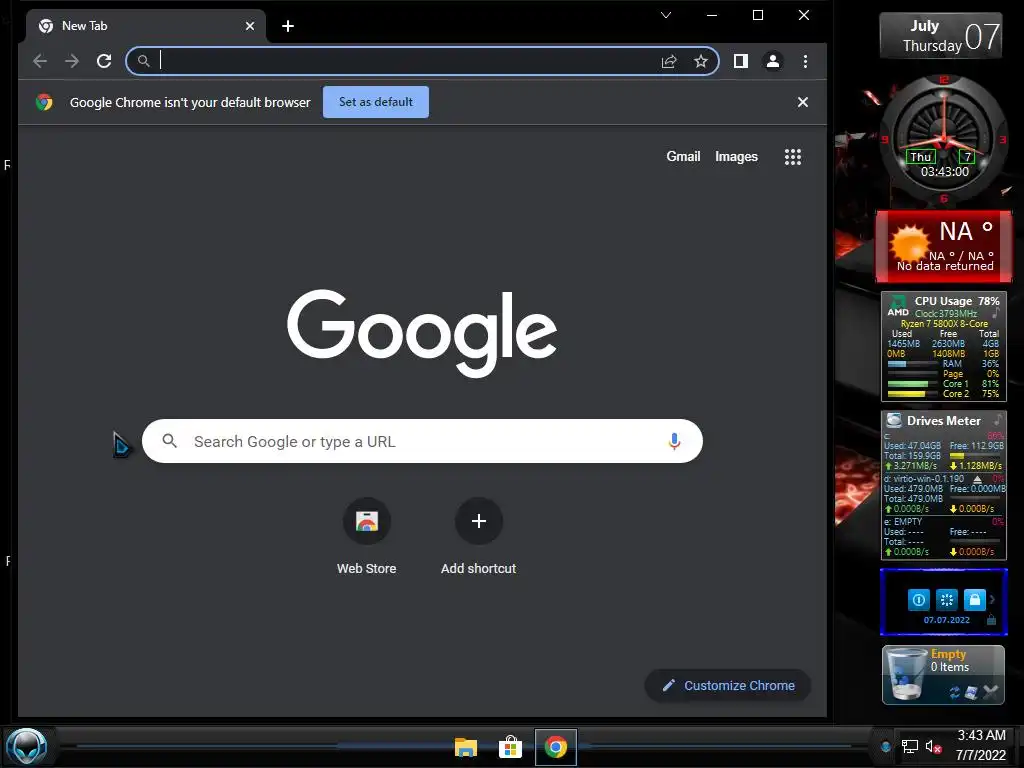Screen dimensions: 1024x768
Task: Go back using the back arrow
Action: 40,61
